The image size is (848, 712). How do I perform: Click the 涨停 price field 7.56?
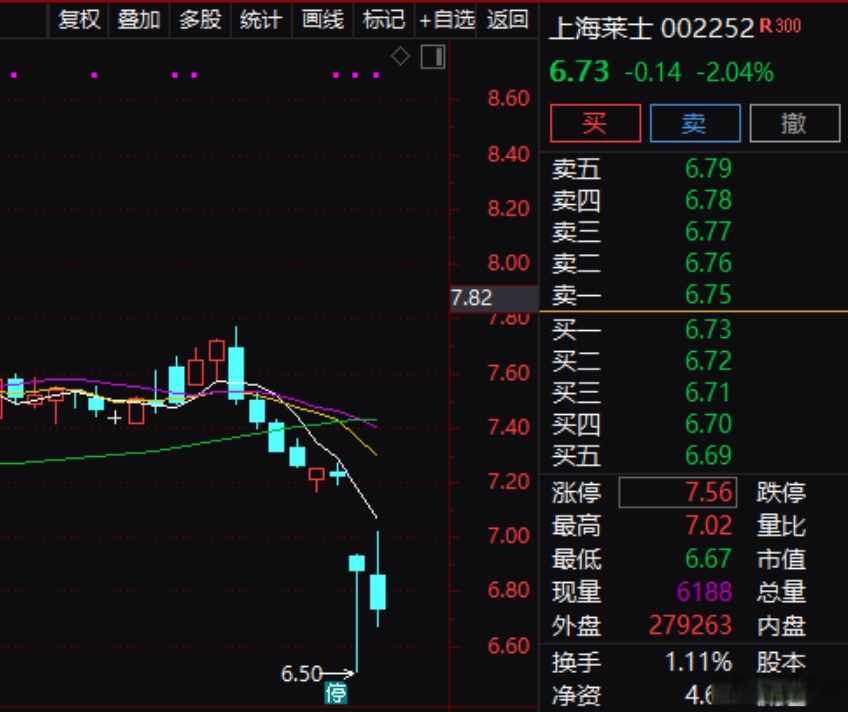coord(678,492)
